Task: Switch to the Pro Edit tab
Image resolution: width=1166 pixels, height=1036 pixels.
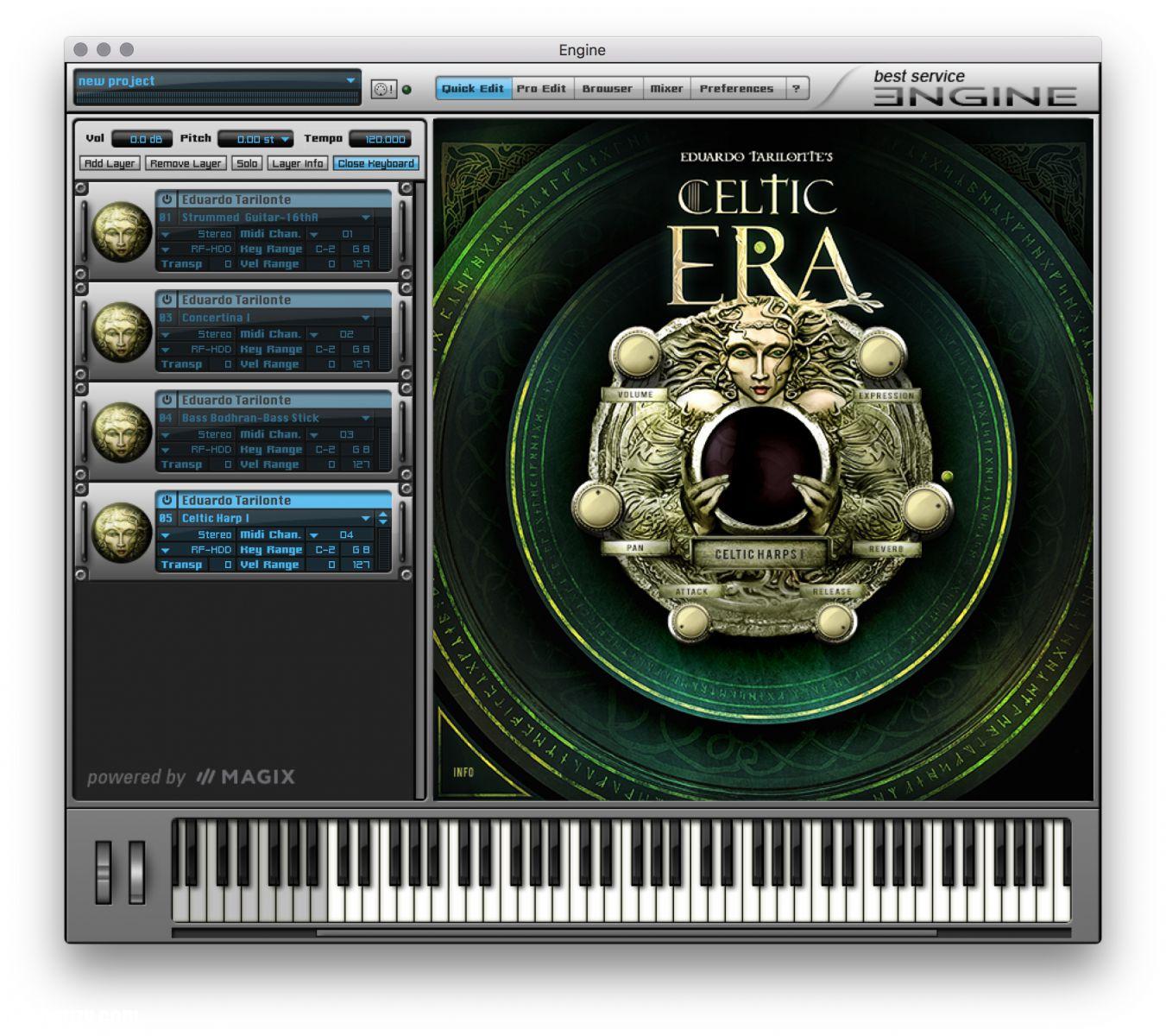Action: tap(541, 88)
